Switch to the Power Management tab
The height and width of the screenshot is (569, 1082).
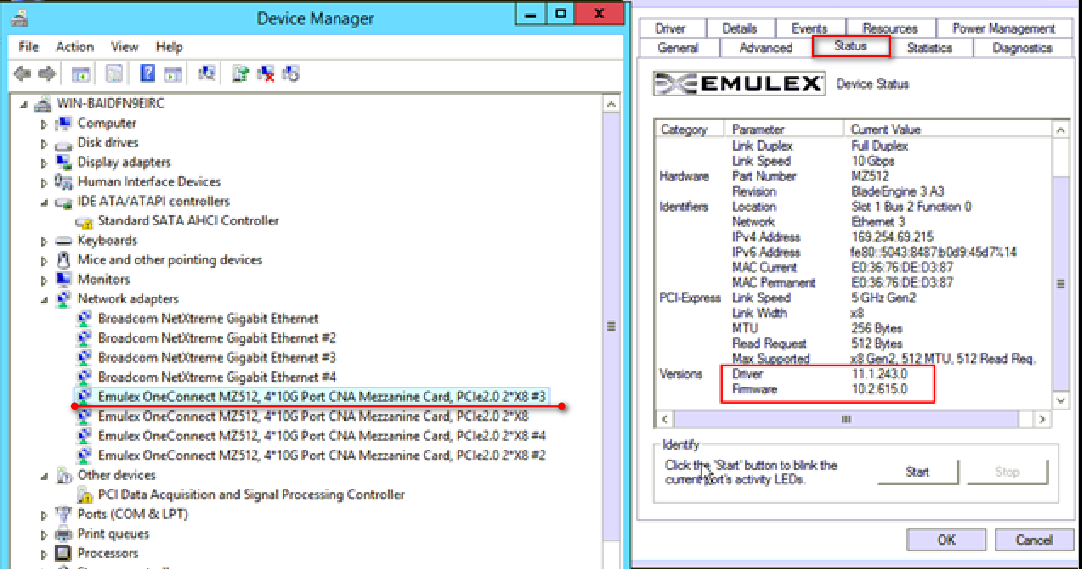pos(1003,28)
